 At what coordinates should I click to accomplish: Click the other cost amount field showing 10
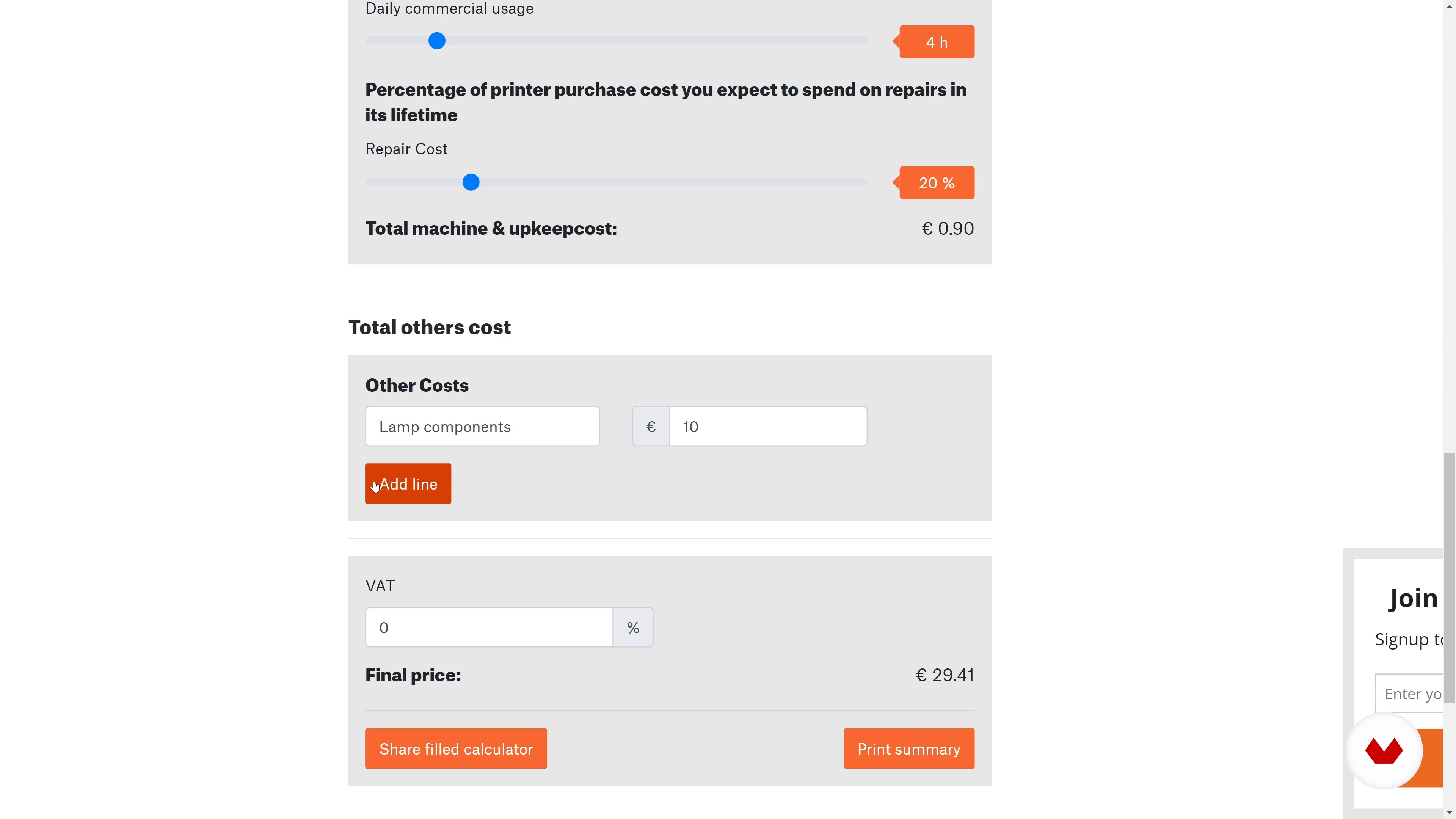768,427
